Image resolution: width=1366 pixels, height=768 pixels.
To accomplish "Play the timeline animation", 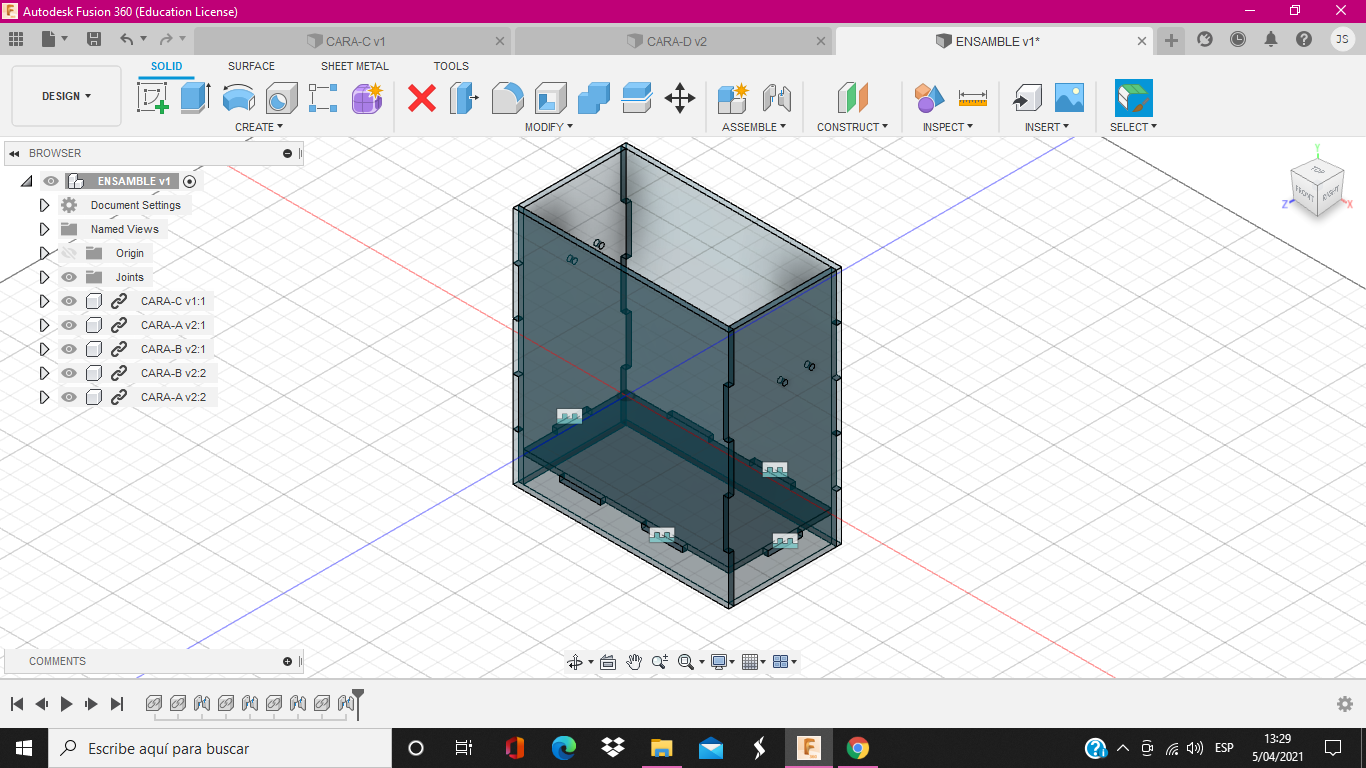I will click(x=66, y=704).
